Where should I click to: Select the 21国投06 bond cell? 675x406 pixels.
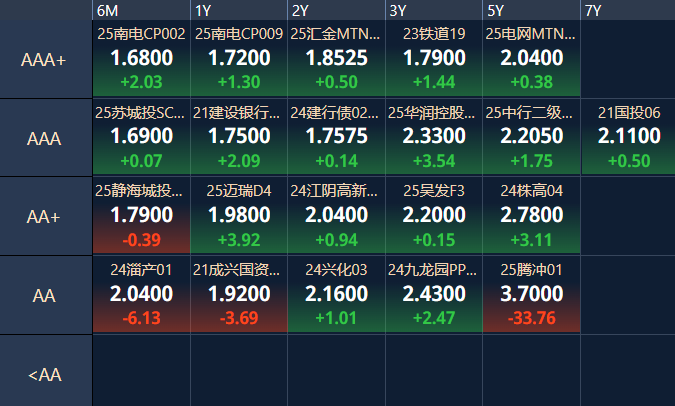click(629, 137)
